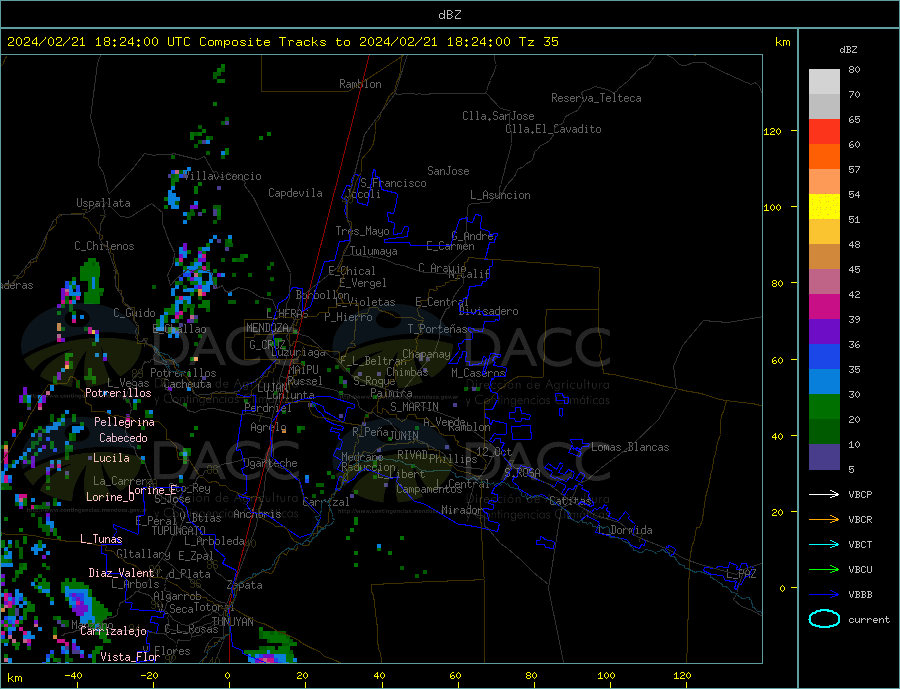Click the Reserva_Telteca label

point(596,98)
